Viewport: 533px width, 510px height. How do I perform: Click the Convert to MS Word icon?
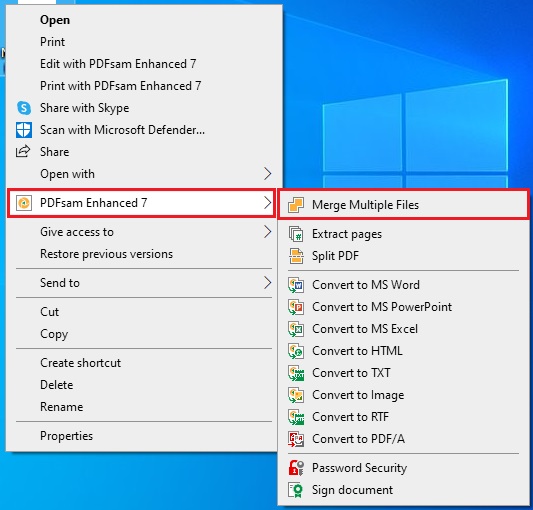(x=296, y=285)
